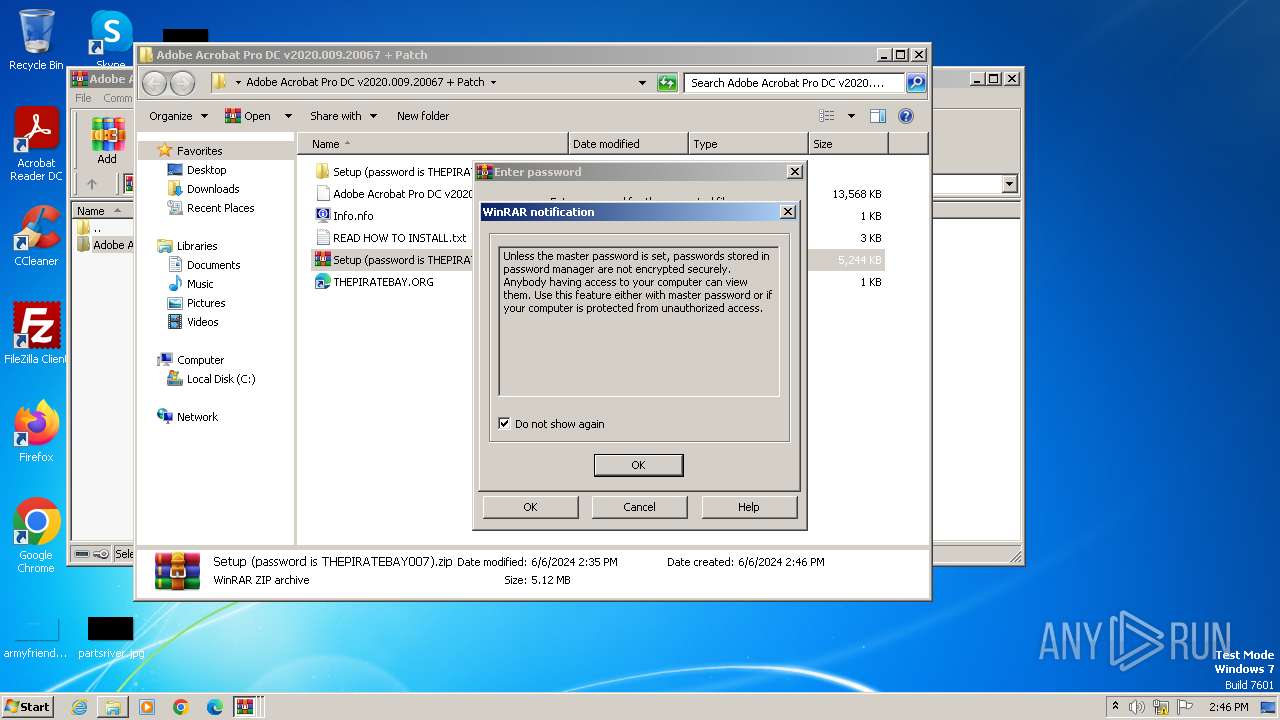This screenshot has height=720, width=1280.
Task: Open Internet Explorer from taskbar
Action: tap(79, 707)
